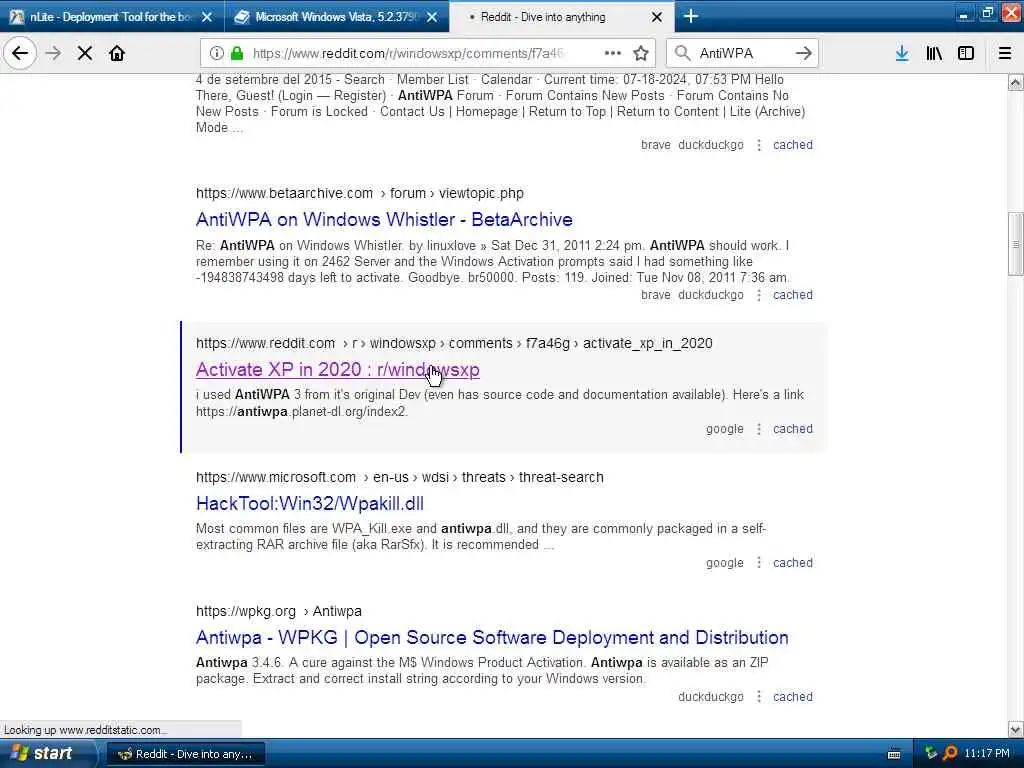Open options dots beside Reddit cached link

point(759,429)
